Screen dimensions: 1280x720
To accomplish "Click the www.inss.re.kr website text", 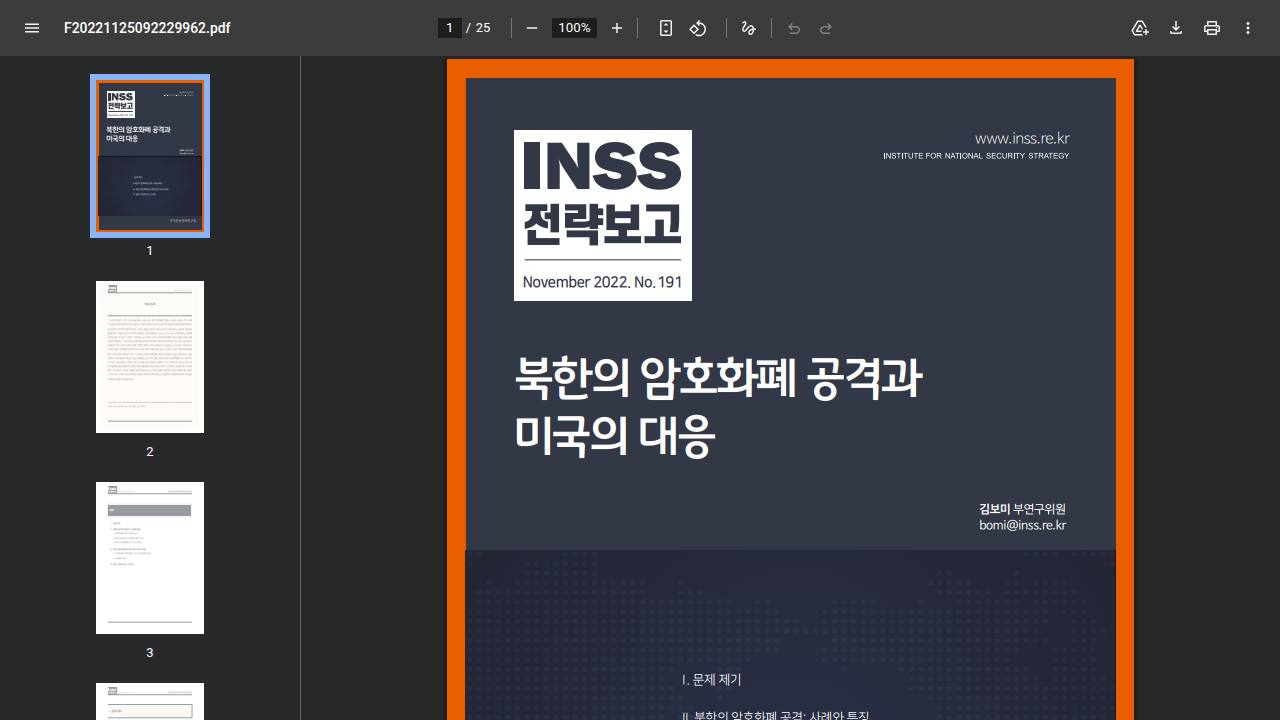I will [1022, 138].
